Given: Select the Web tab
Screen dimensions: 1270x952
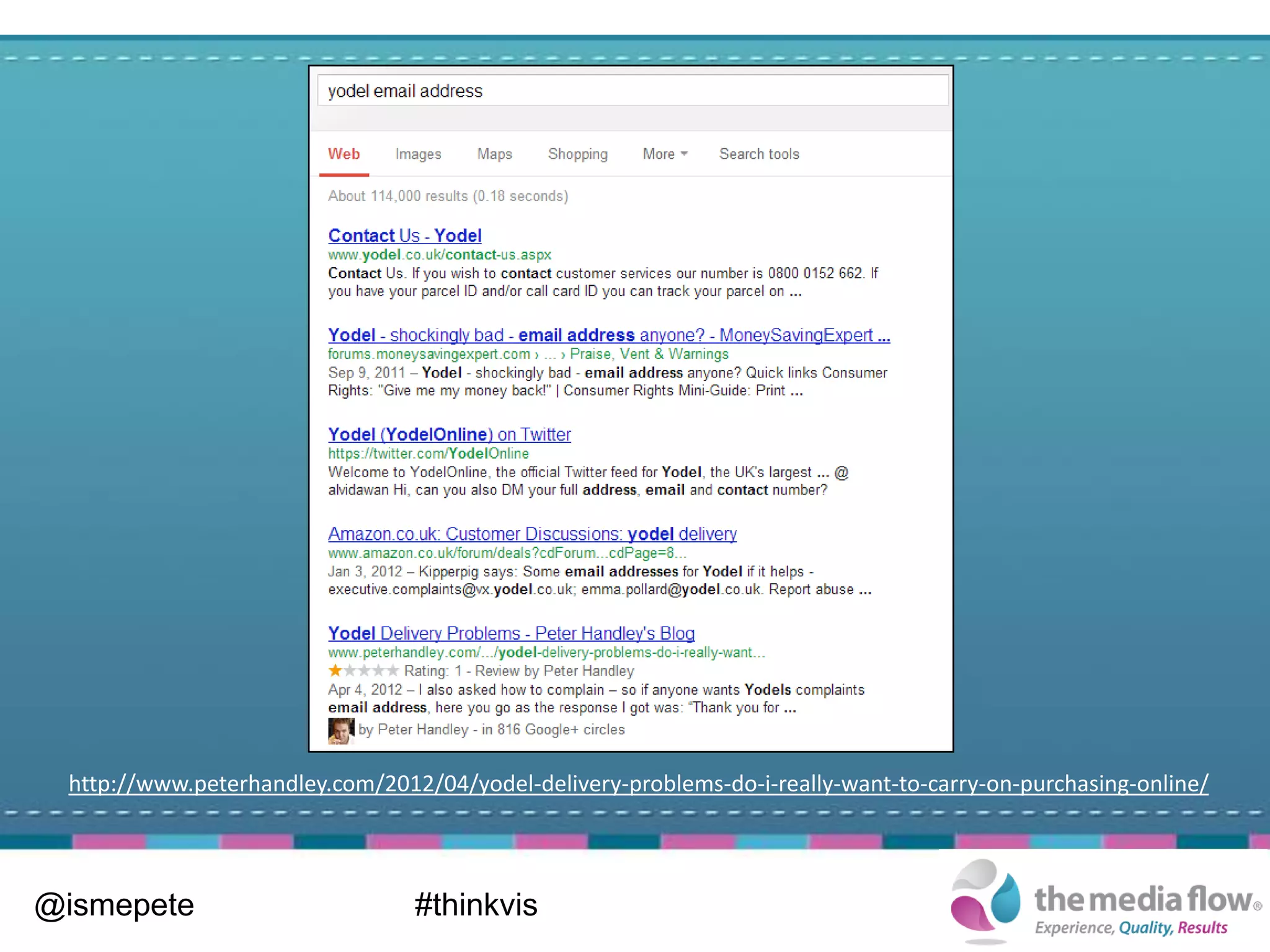Looking at the screenshot, I should pos(344,154).
